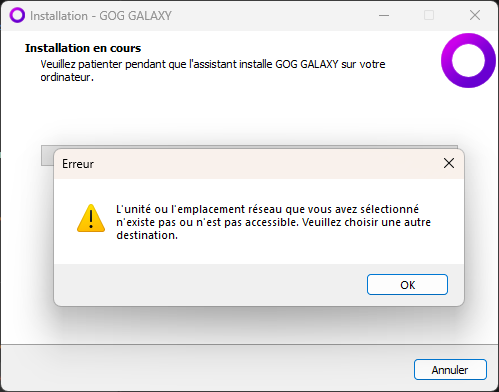Click the error line starting L'unité ou

pyautogui.click(x=267, y=209)
